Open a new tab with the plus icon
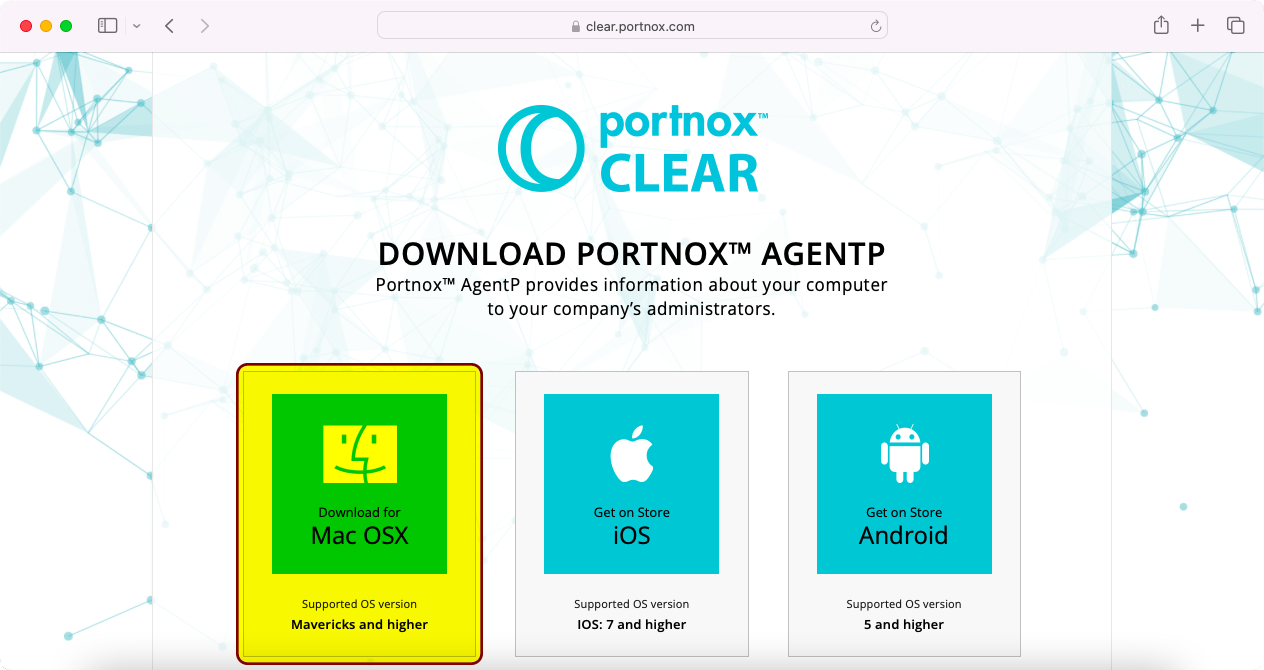The image size is (1264, 670). tap(1198, 26)
